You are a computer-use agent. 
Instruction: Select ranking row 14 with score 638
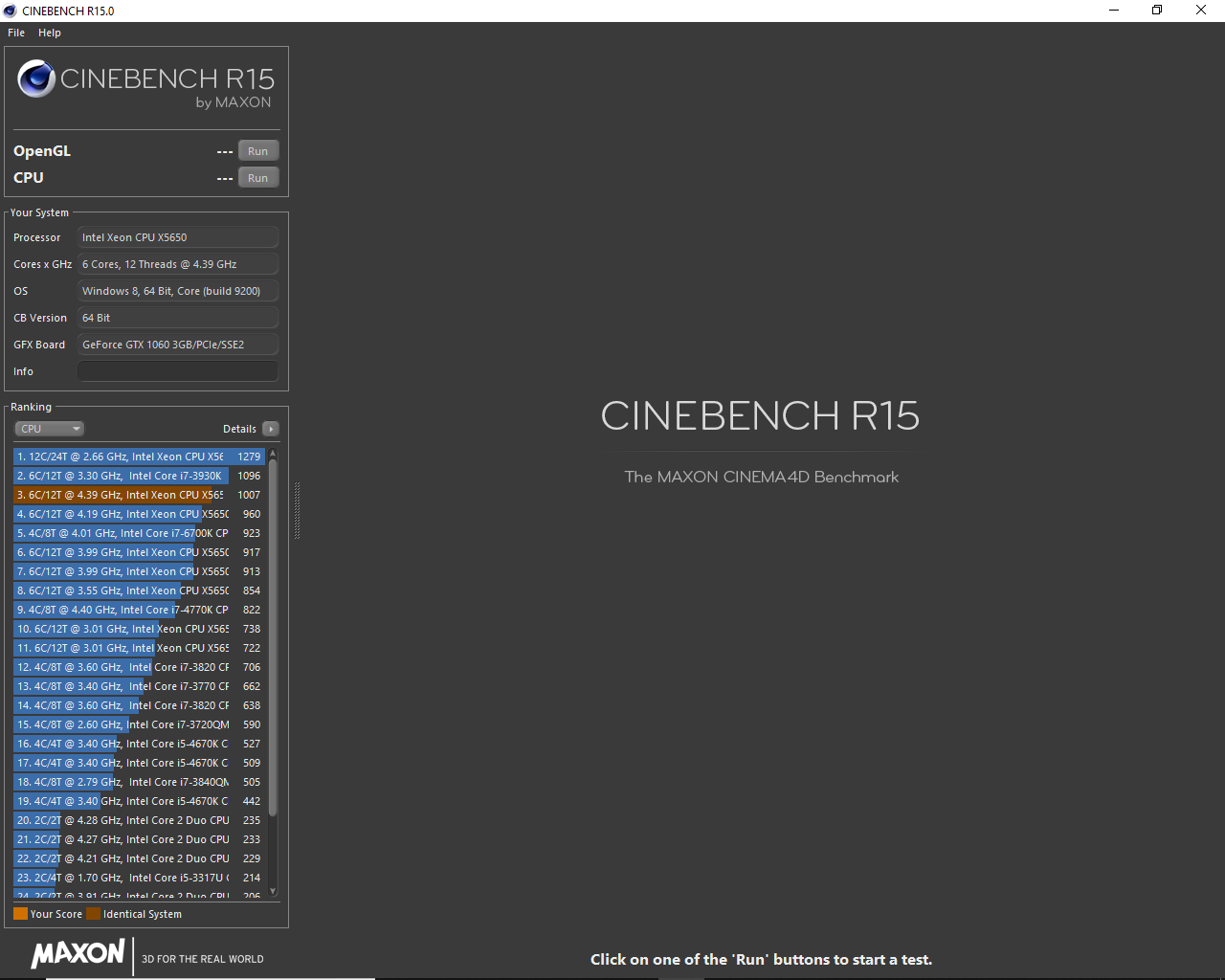pyautogui.click(x=140, y=705)
